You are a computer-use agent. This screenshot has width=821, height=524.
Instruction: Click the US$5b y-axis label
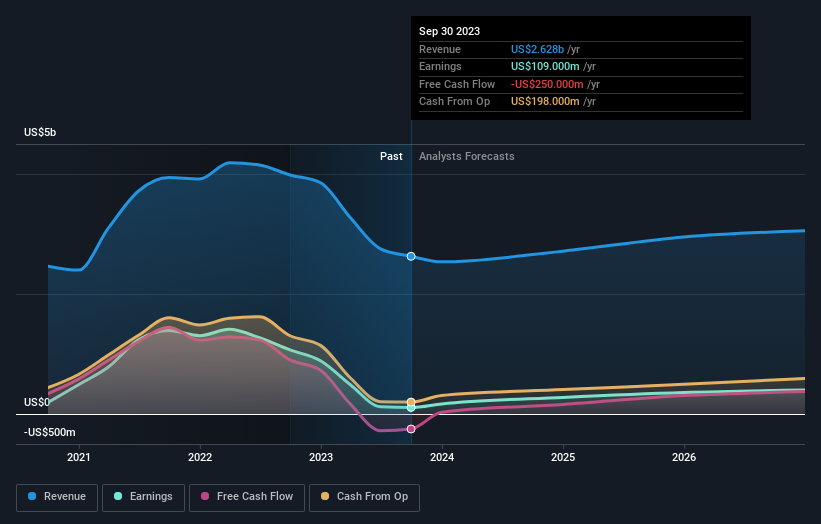pyautogui.click(x=40, y=132)
